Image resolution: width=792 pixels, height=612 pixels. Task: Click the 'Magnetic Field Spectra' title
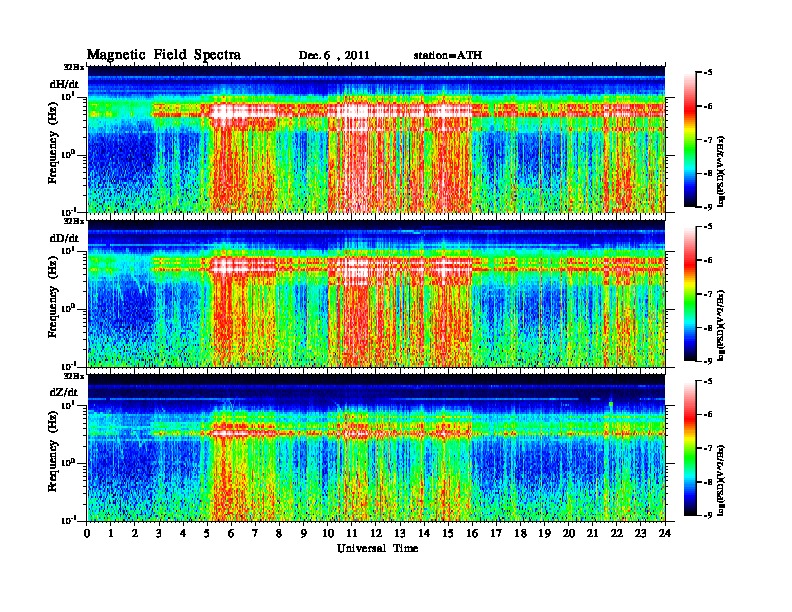tap(164, 55)
